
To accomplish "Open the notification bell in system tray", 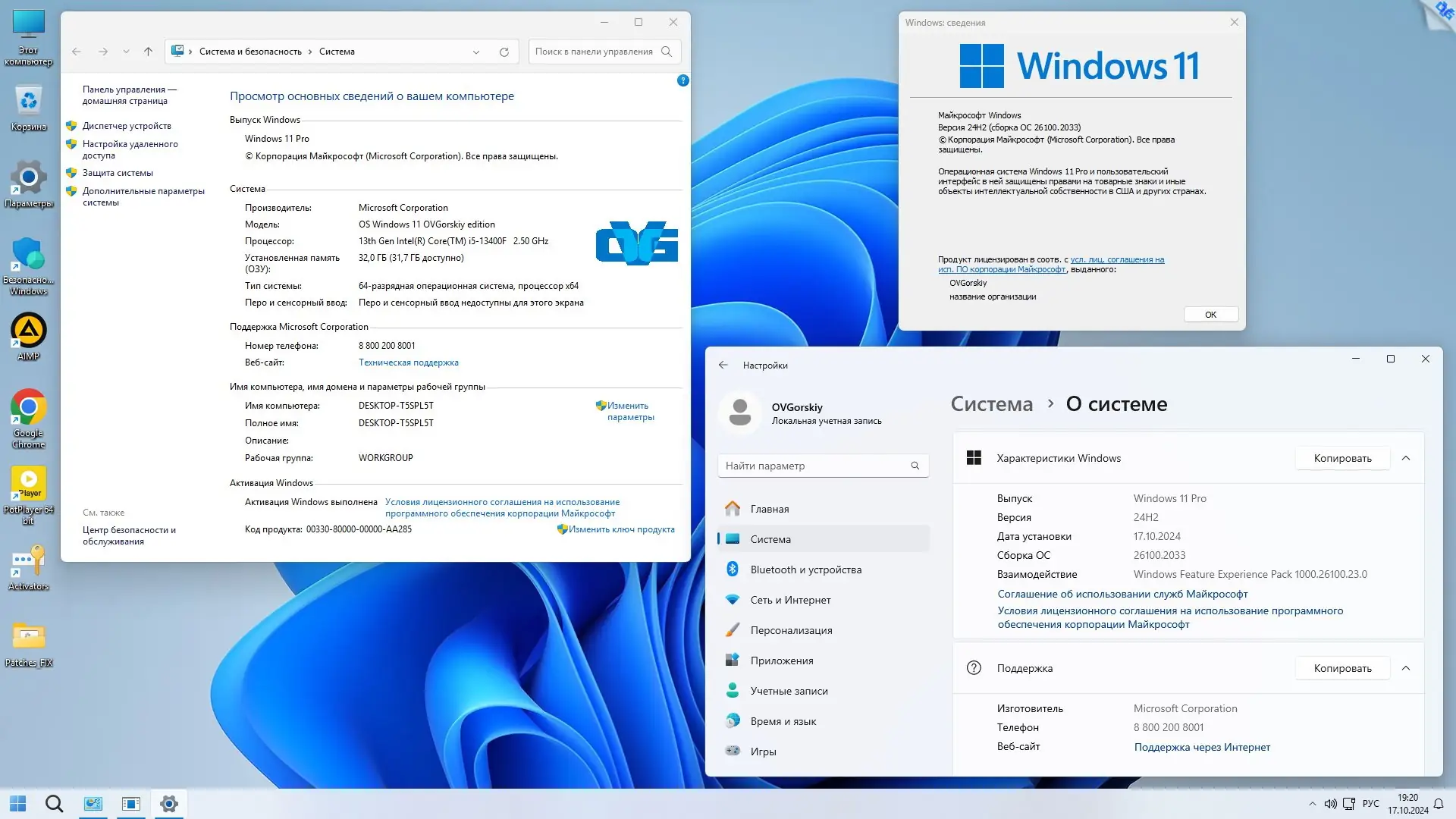I will pyautogui.click(x=1439, y=804).
